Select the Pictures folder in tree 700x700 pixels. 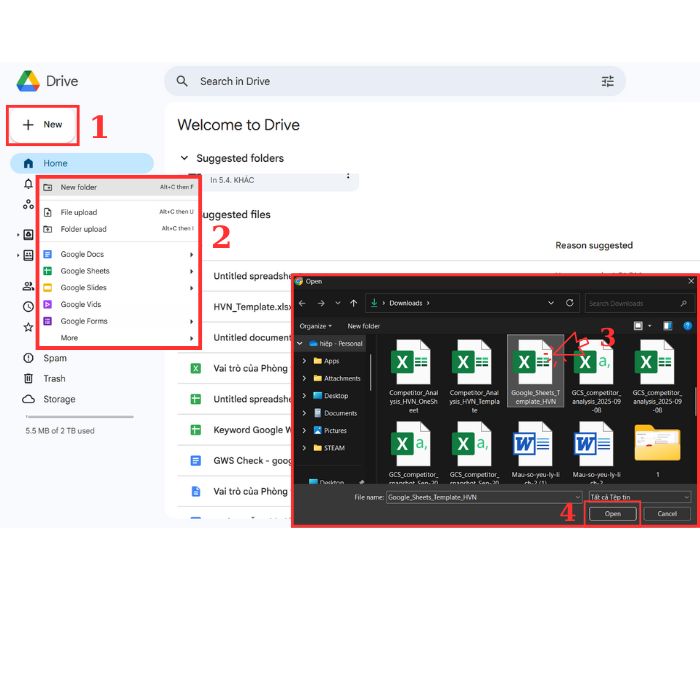(330, 431)
